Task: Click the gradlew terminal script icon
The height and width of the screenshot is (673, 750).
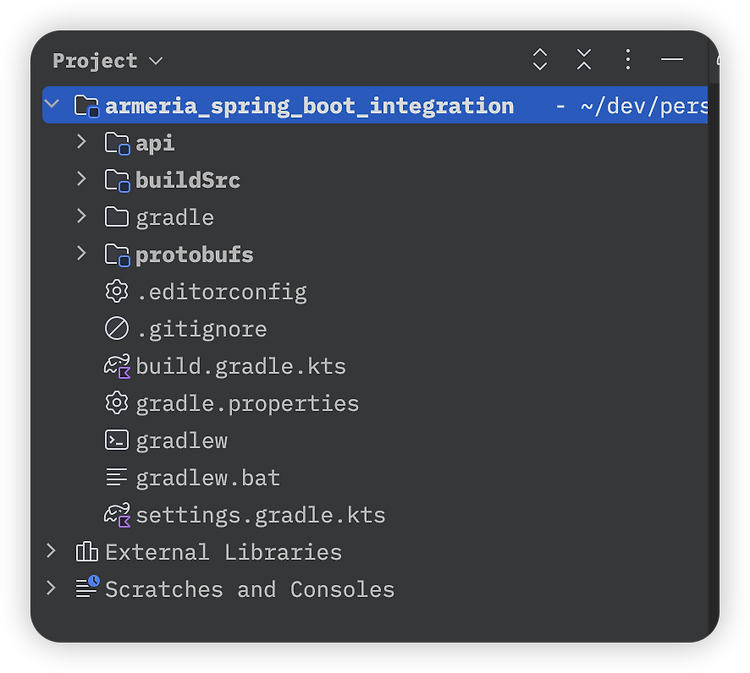Action: (117, 440)
